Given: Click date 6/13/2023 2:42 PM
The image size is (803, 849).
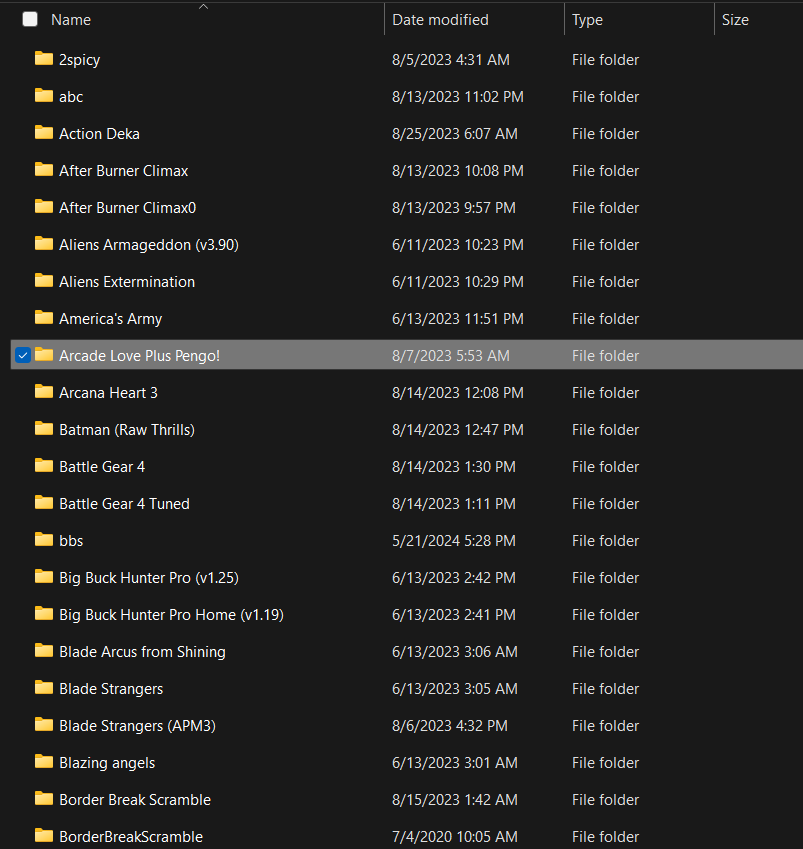Looking at the screenshot, I should 454,578.
